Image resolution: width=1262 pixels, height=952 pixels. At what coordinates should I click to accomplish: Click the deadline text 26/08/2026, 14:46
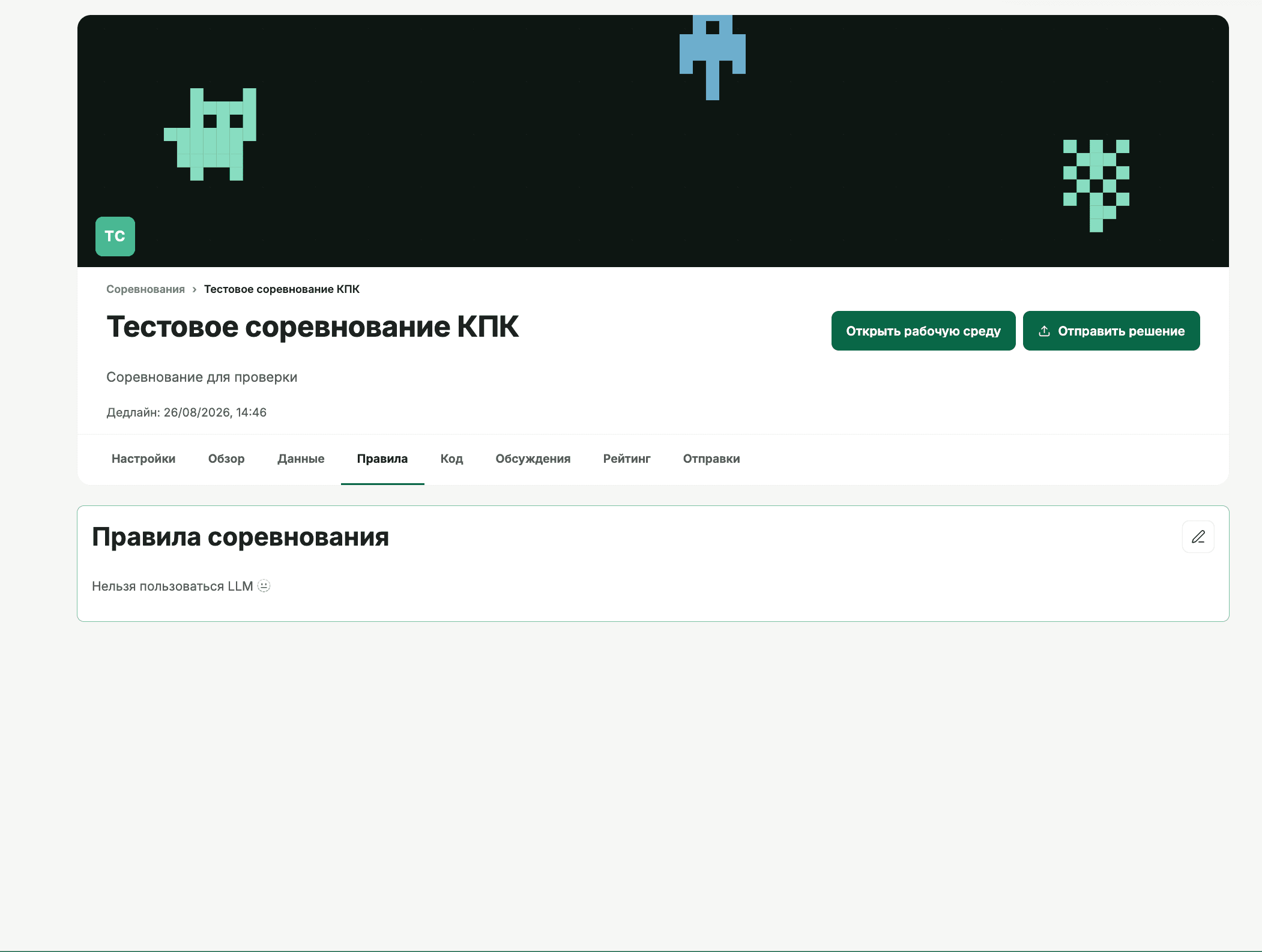click(215, 412)
